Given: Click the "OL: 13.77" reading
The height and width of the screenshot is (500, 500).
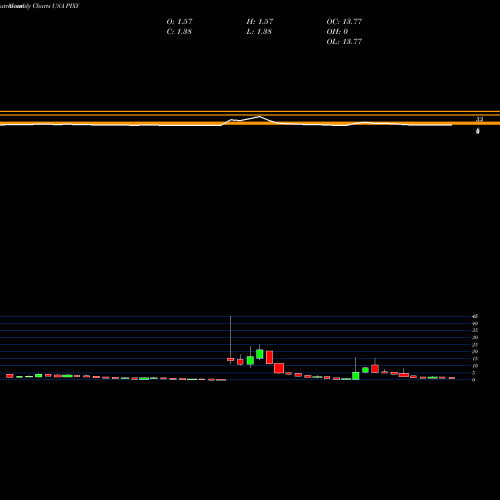Looking at the screenshot, I should [x=344, y=42].
